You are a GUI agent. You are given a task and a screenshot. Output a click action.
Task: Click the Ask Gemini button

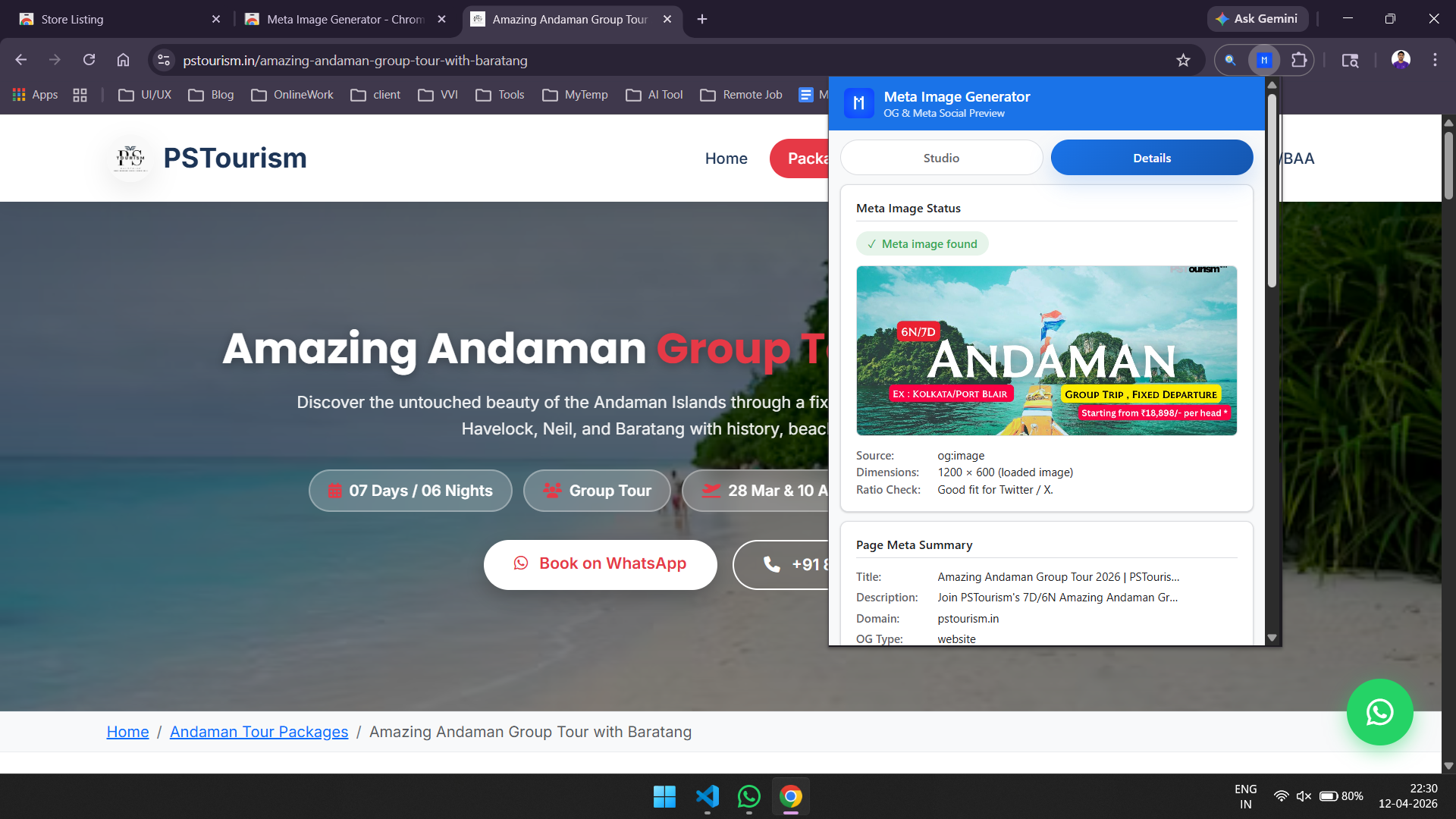click(1257, 19)
